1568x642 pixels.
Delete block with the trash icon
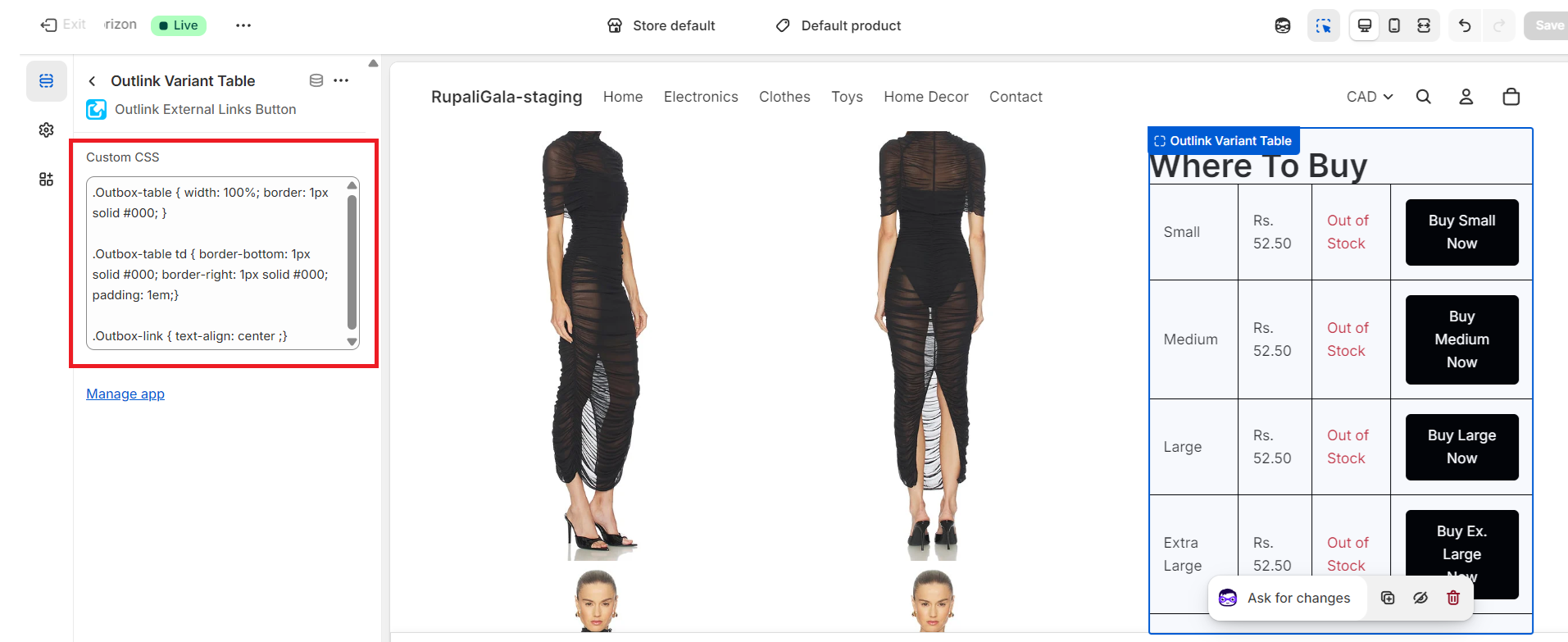coord(1453,598)
